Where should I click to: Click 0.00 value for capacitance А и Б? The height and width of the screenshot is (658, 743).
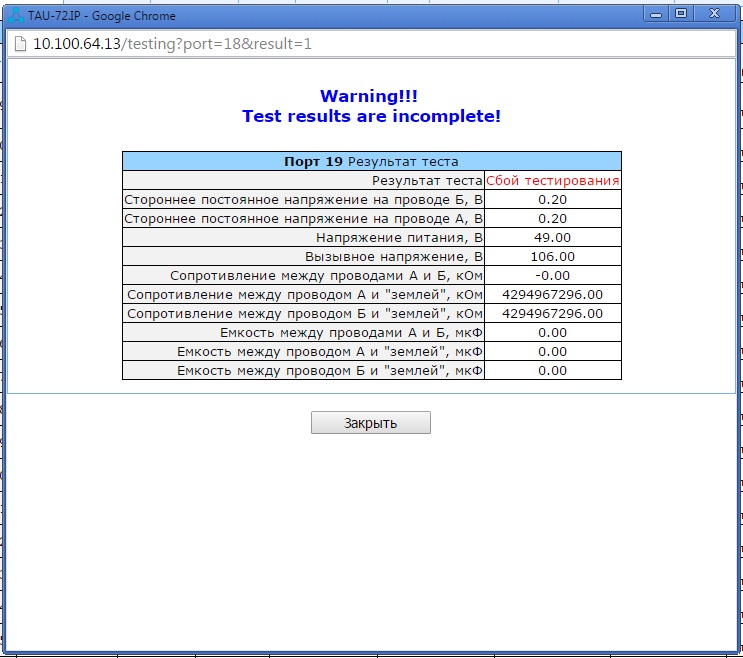[x=553, y=332]
